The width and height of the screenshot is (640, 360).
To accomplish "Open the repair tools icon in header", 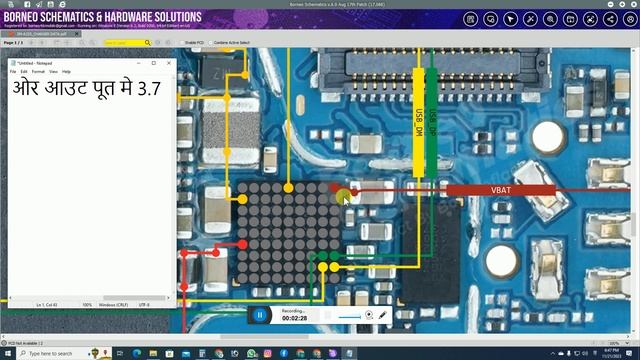I will click(531, 19).
